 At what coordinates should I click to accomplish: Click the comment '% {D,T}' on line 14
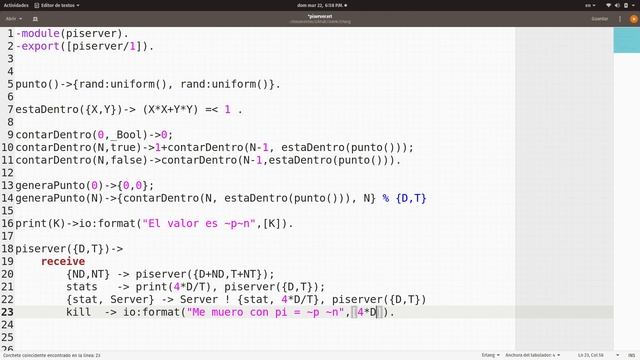click(x=404, y=198)
